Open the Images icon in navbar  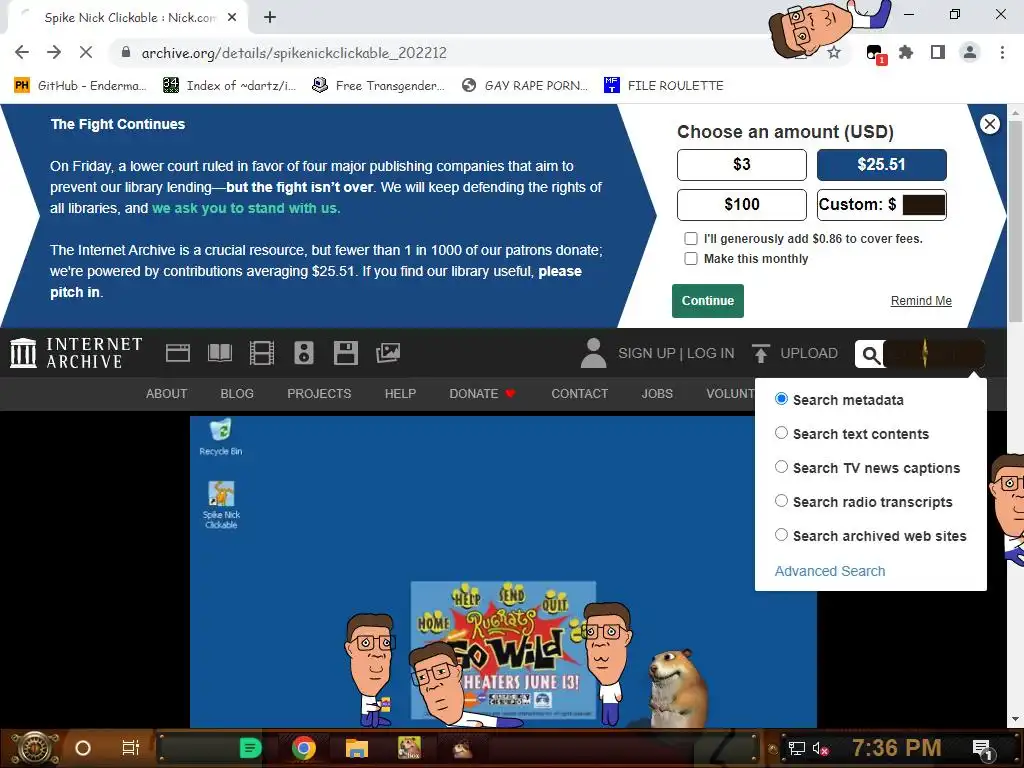(388, 353)
